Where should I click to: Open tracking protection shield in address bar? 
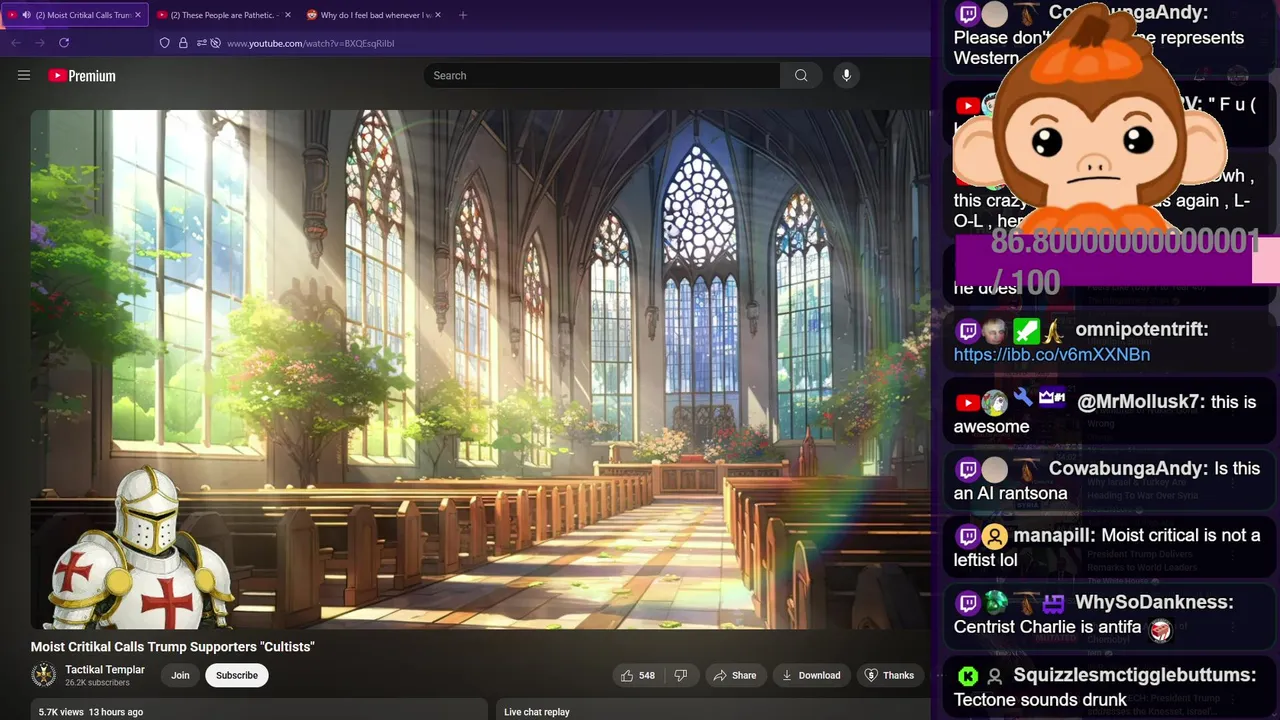pos(165,43)
